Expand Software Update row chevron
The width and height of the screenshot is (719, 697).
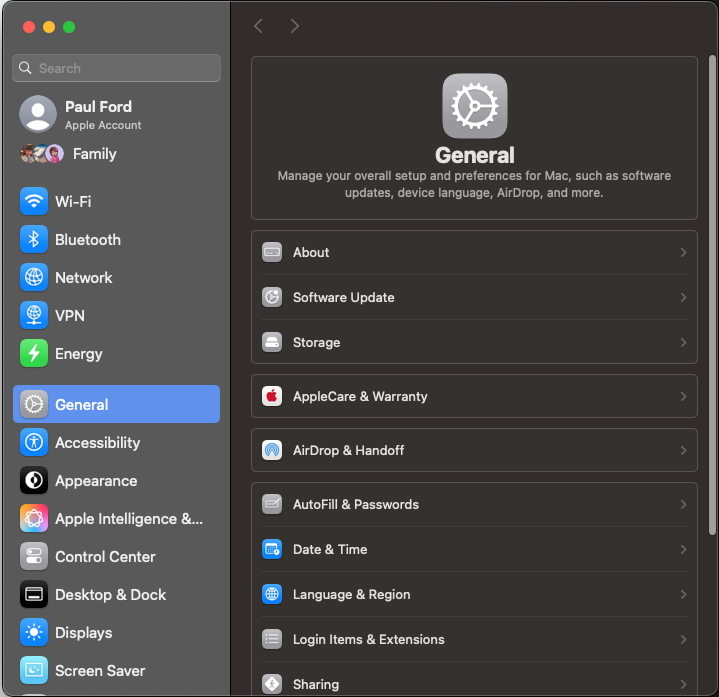click(x=683, y=297)
